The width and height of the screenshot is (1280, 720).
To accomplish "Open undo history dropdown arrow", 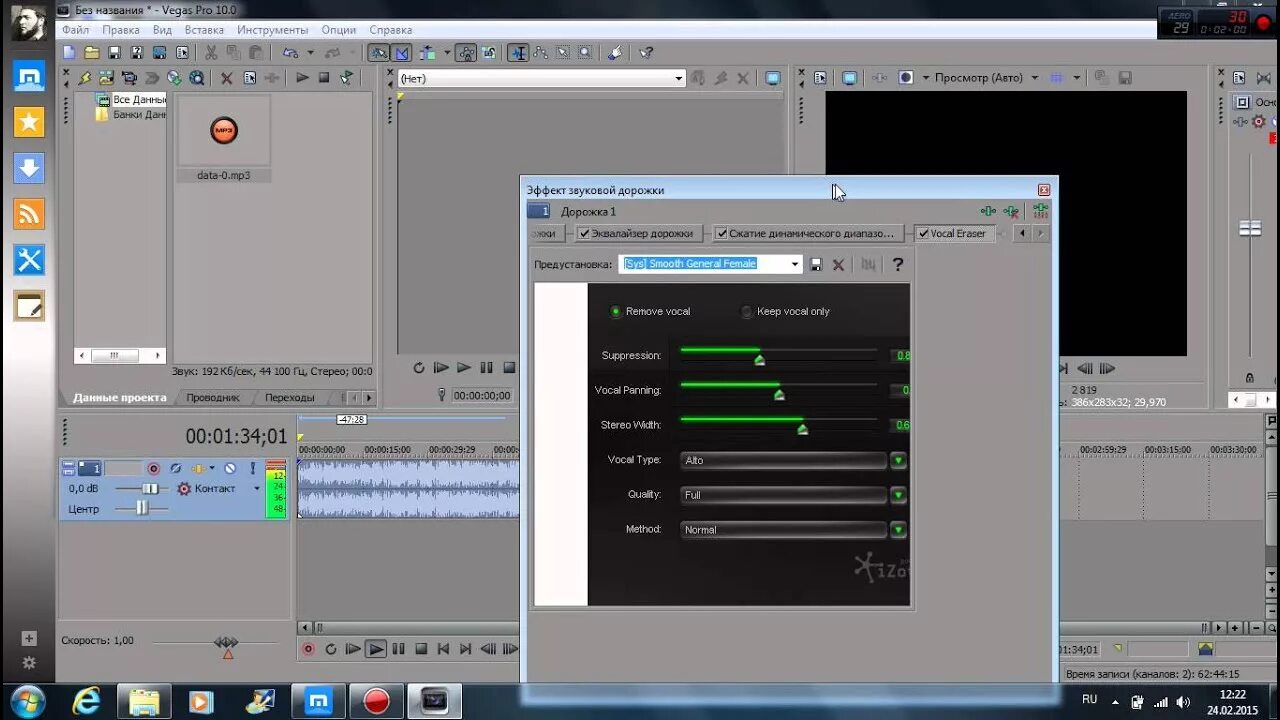I will coord(309,53).
